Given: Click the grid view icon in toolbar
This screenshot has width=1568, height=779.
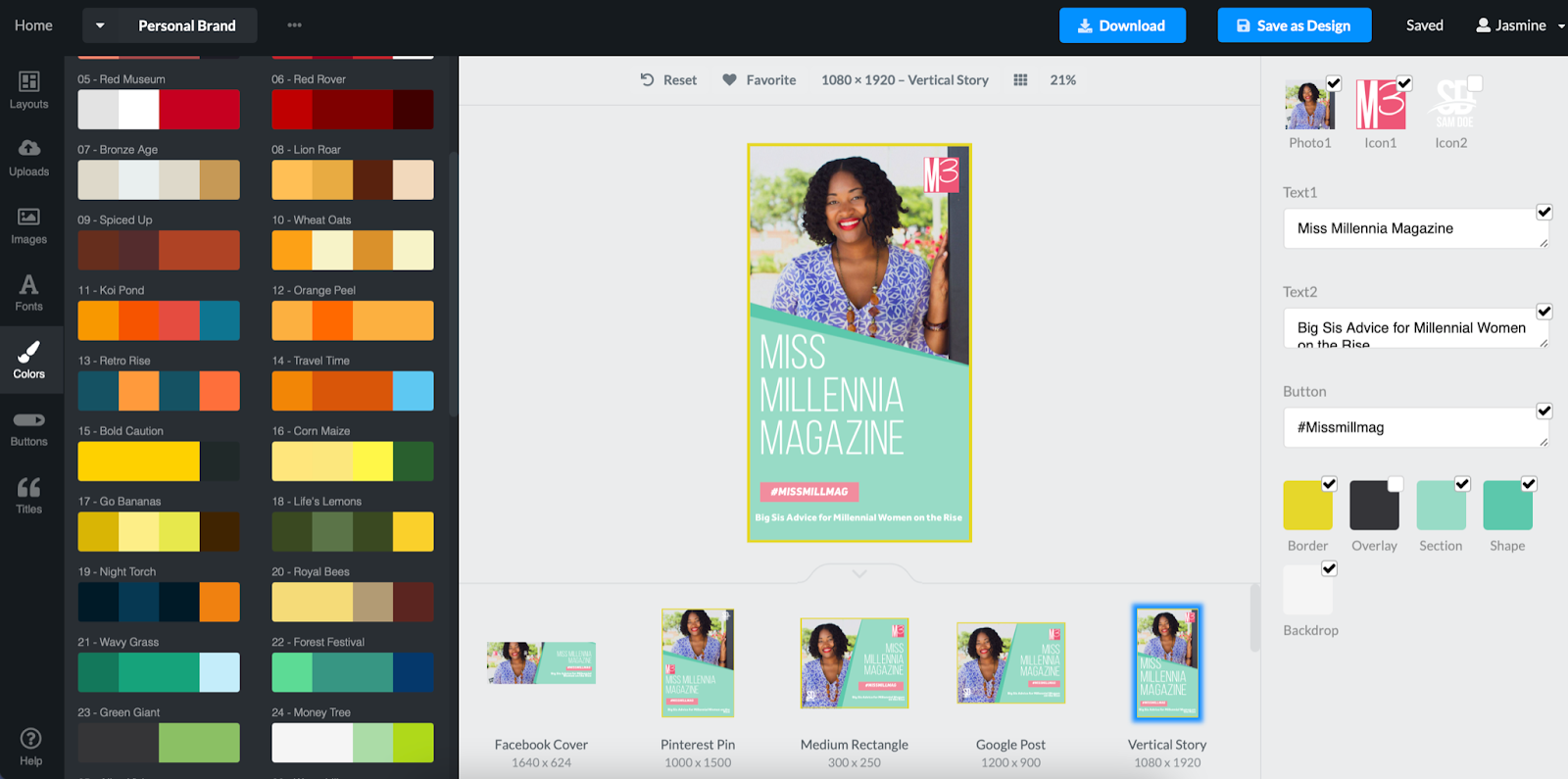Looking at the screenshot, I should point(1020,80).
